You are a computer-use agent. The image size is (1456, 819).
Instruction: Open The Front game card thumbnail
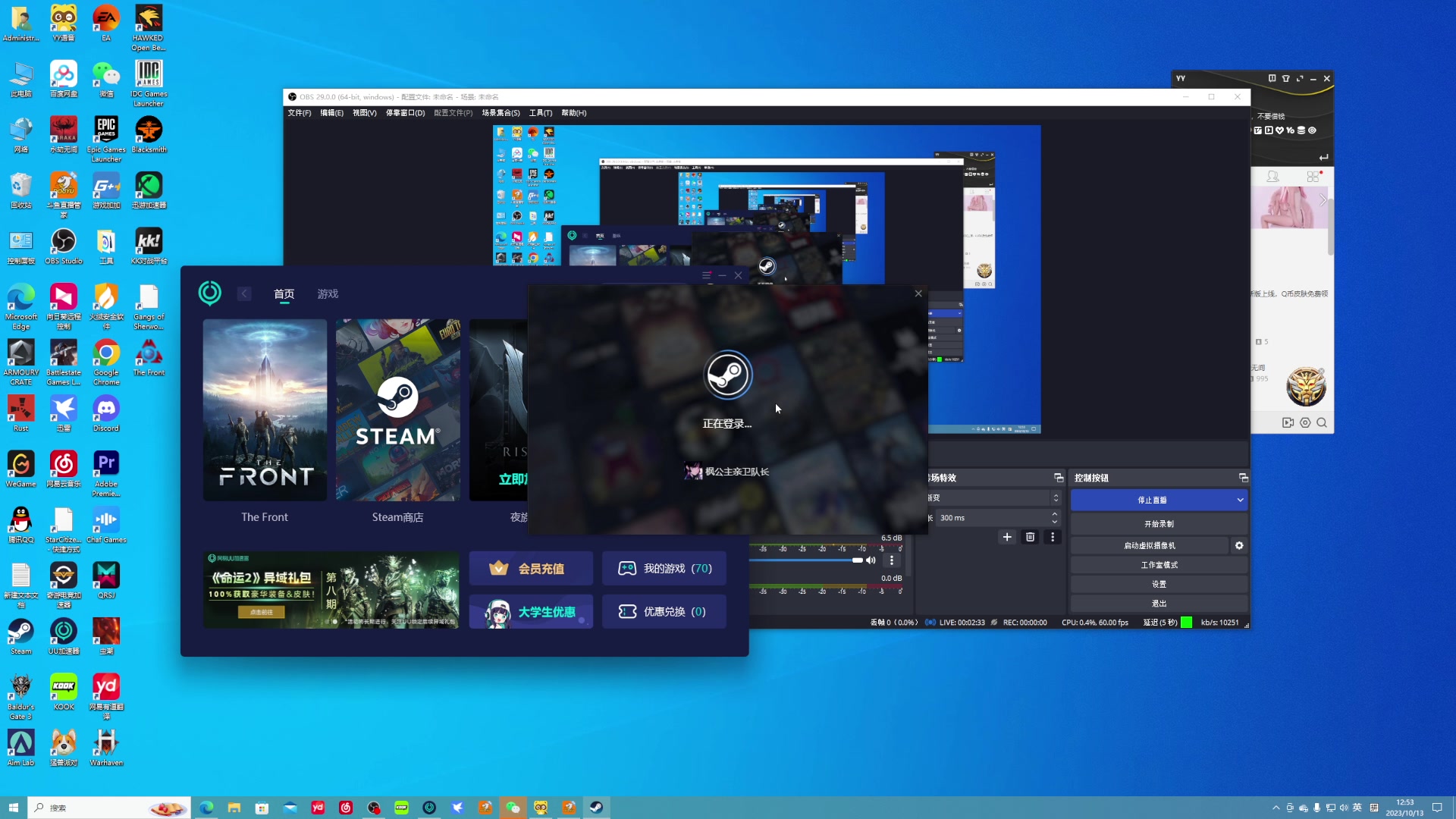pos(265,409)
